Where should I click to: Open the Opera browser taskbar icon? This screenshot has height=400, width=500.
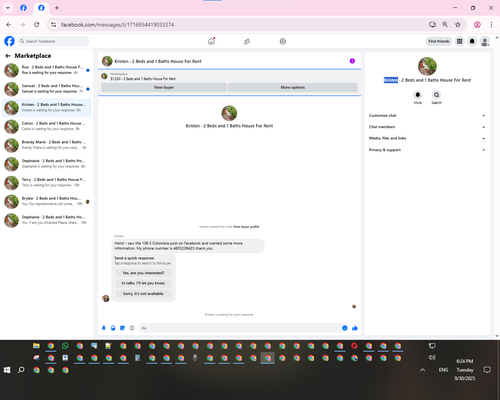coord(354,346)
